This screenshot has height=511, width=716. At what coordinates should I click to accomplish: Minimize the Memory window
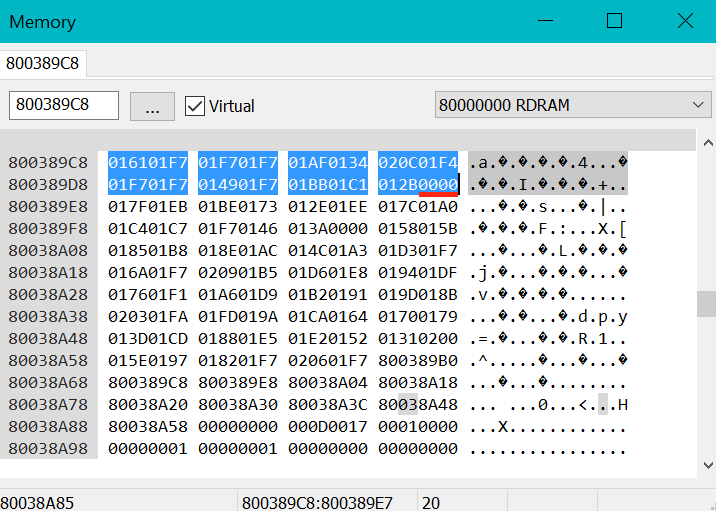545,21
